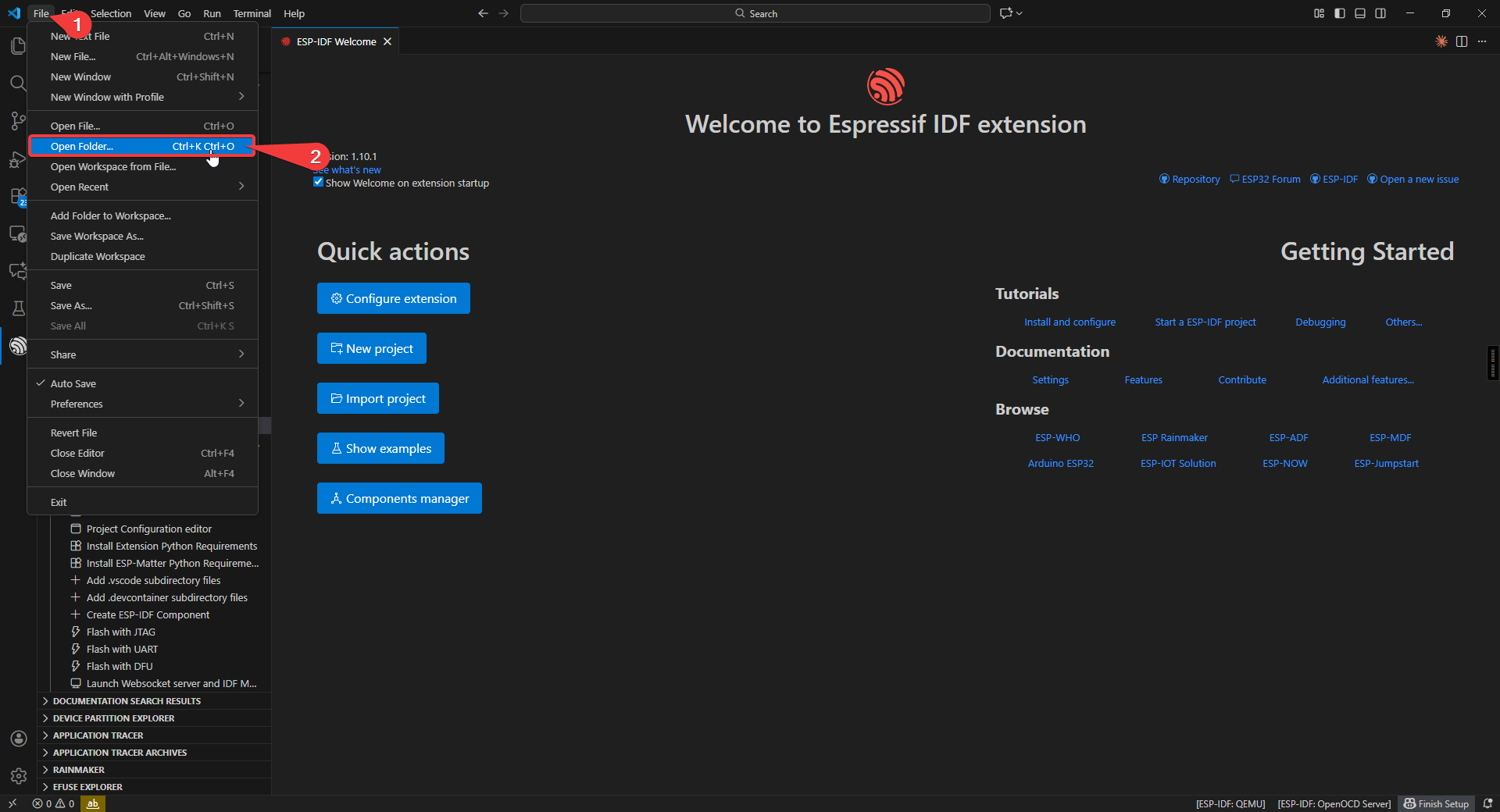Expand Application Tracer section
The height and width of the screenshot is (812, 1500).
click(x=155, y=735)
